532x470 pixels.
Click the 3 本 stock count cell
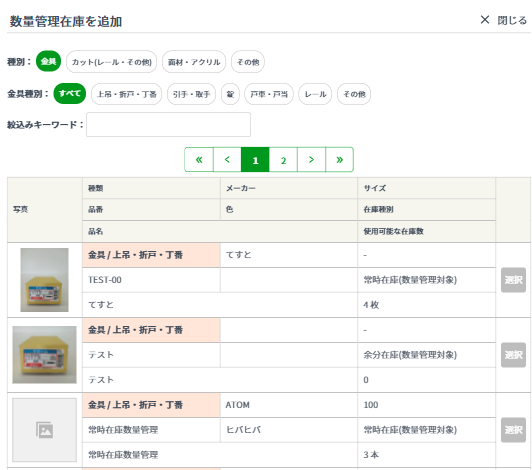point(426,455)
